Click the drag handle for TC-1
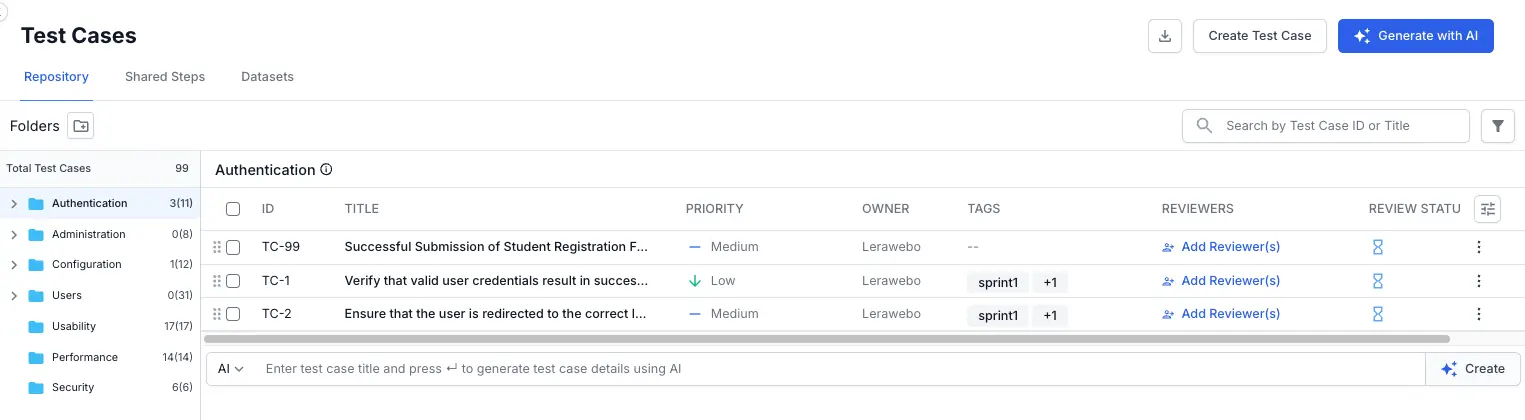This screenshot has width=1525, height=420. (217, 281)
